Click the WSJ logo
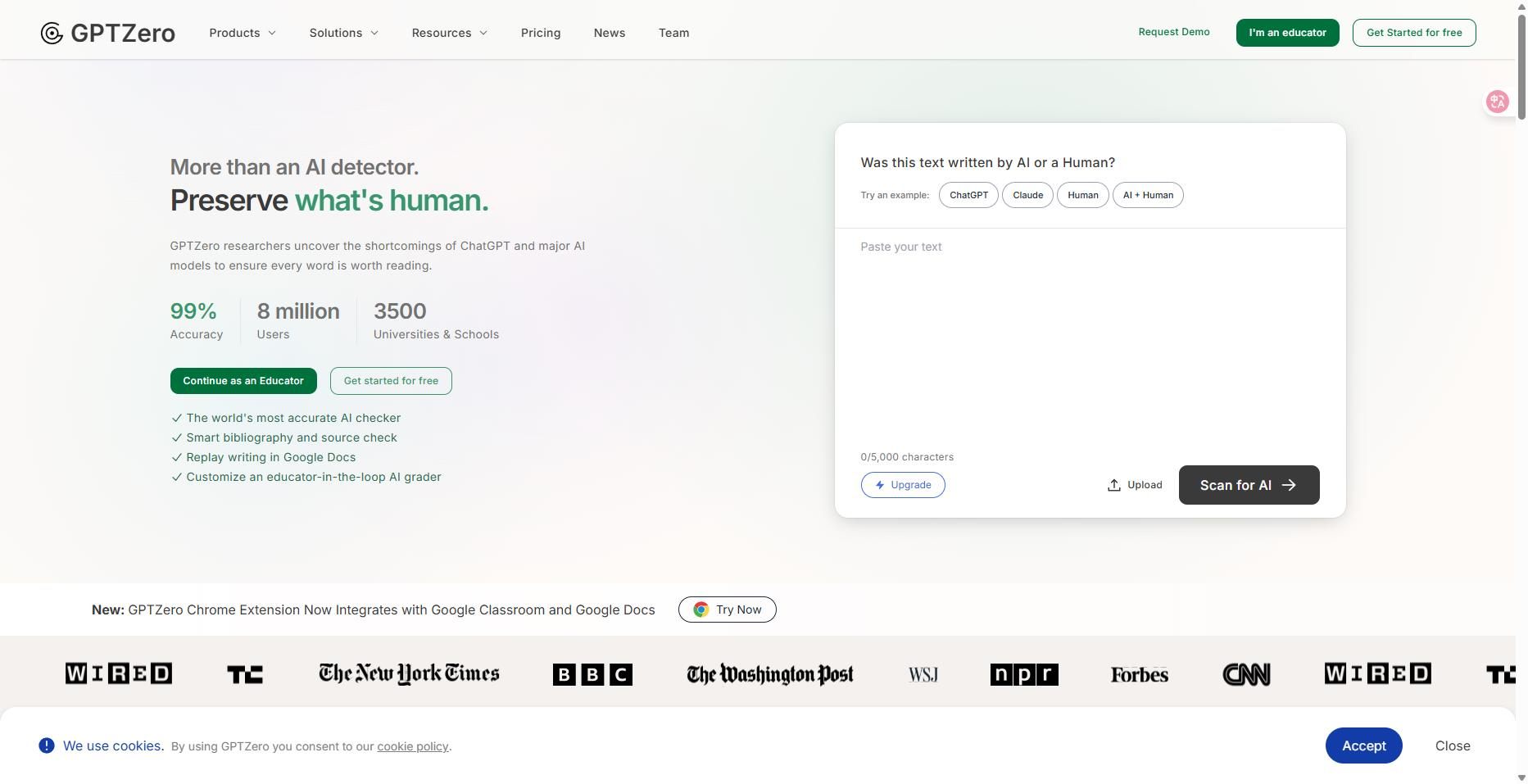 pyautogui.click(x=923, y=675)
